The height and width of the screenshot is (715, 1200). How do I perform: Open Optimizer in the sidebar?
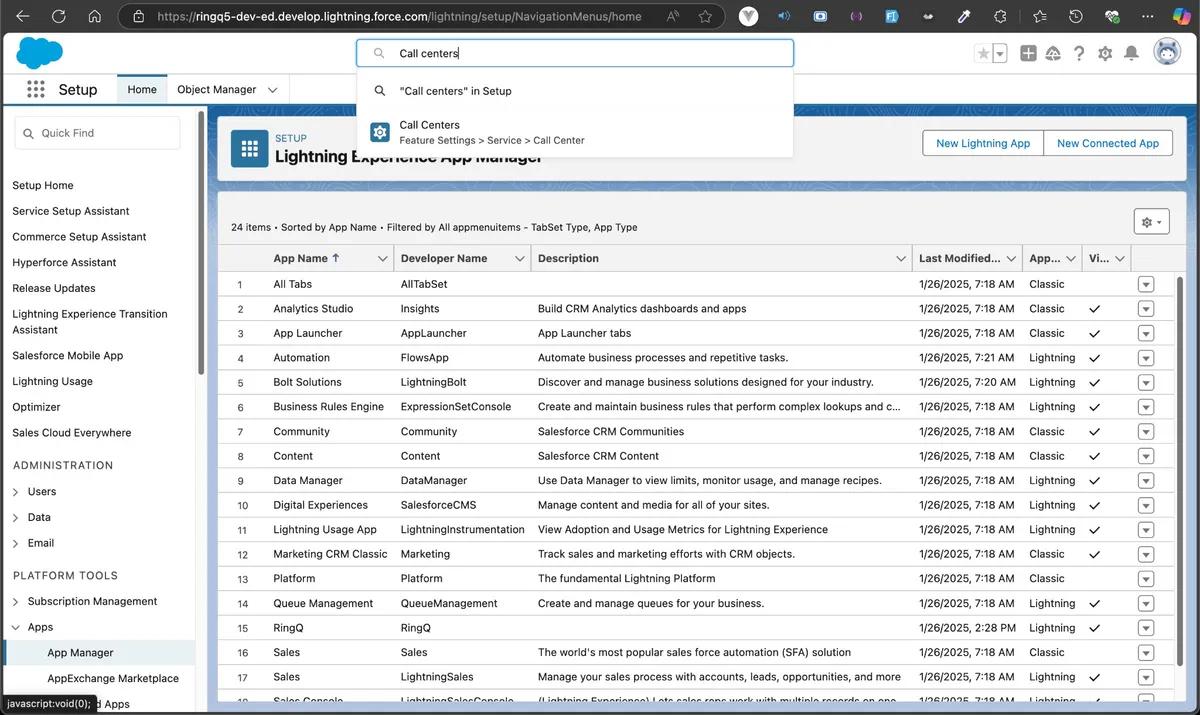(x=36, y=407)
